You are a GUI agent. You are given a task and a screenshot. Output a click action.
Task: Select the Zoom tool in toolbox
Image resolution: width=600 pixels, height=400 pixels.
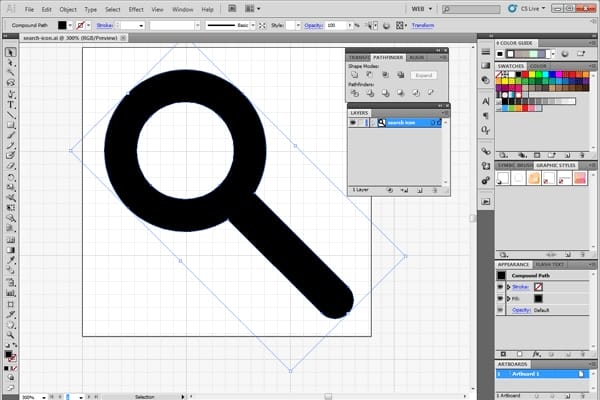tap(11, 335)
